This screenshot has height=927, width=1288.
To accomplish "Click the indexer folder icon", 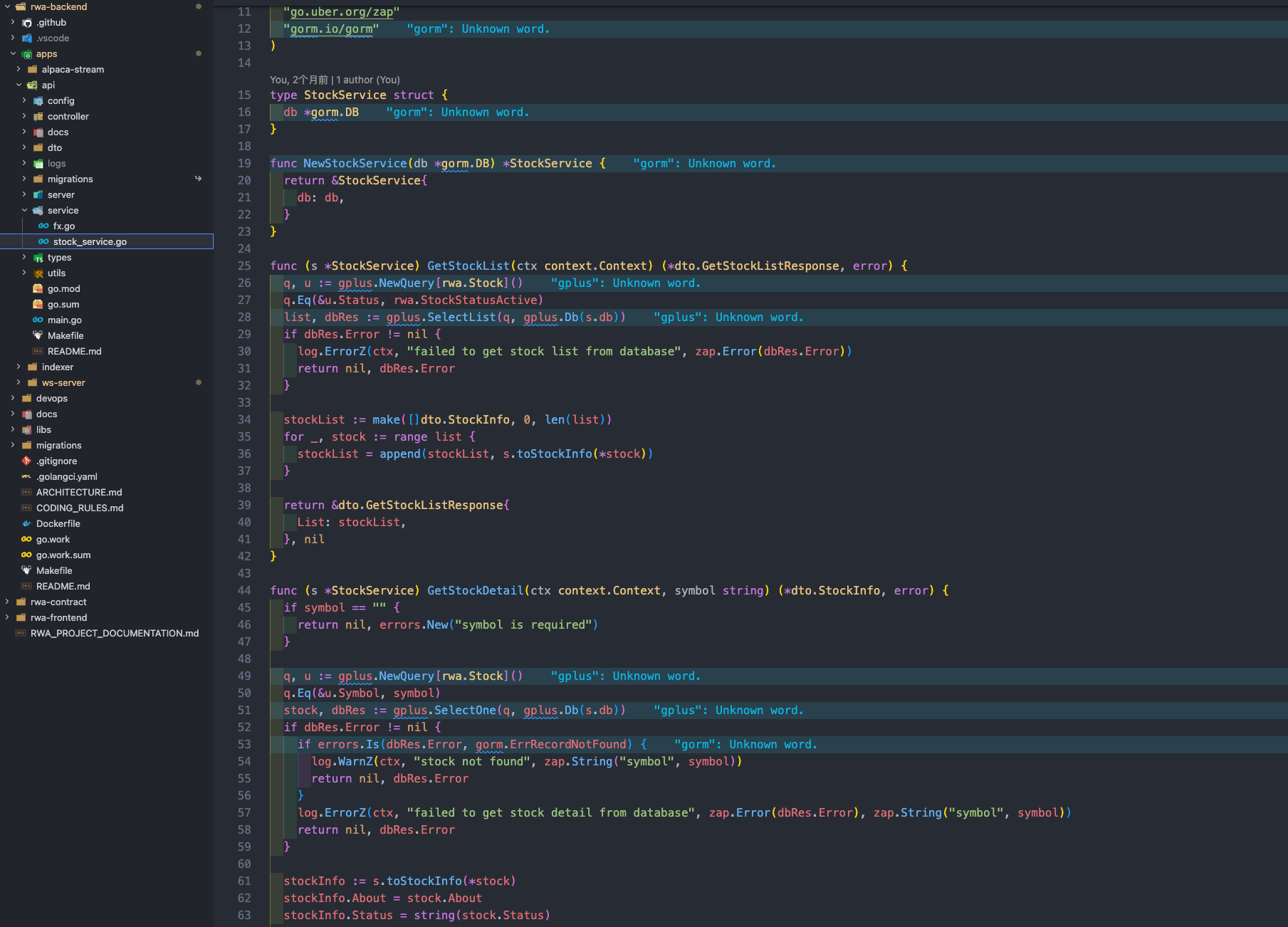I will 32,367.
